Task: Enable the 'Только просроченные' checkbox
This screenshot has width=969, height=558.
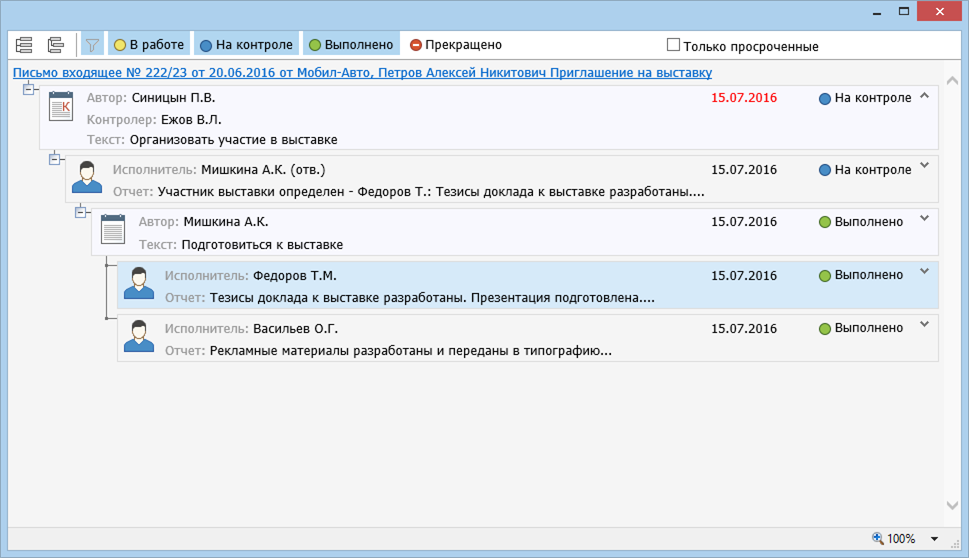Action: click(673, 45)
